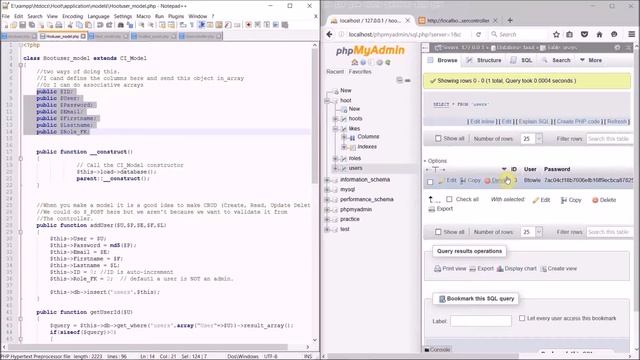Open a new Firefox tab with plus
Image resolution: width=640 pixels, height=360 pixels.
pyautogui.click(x=510, y=20)
